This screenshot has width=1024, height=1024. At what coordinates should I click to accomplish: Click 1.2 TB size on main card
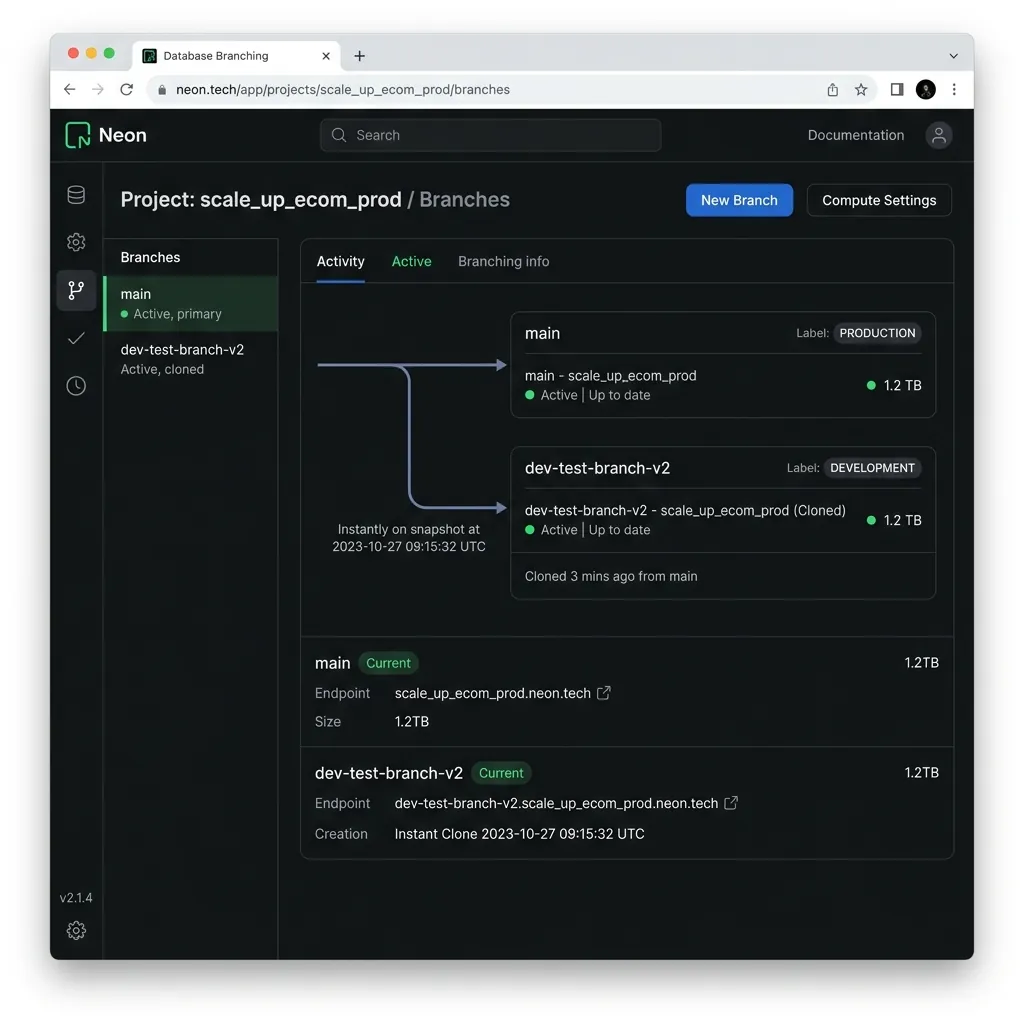(903, 385)
